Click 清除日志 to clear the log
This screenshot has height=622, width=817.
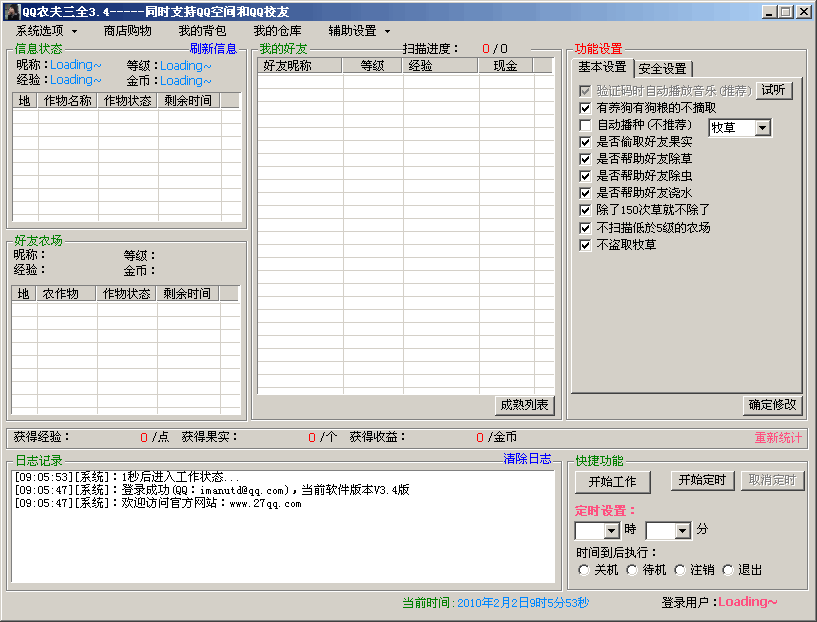(x=527, y=459)
